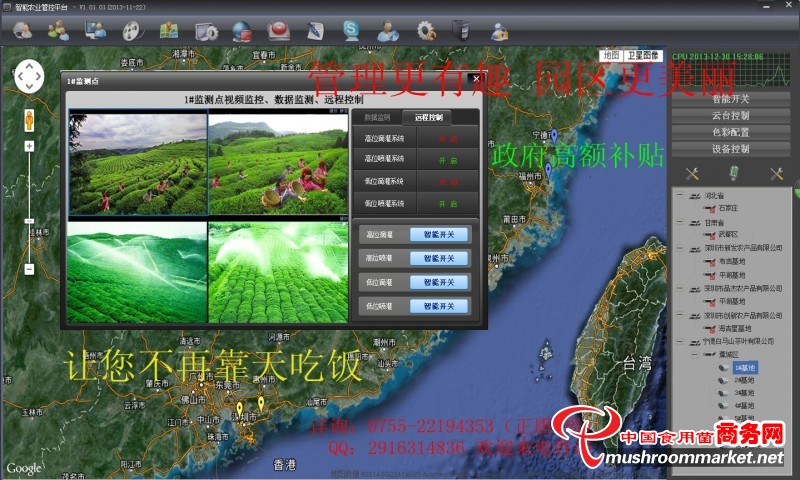This screenshot has width=800, height=480.
Task: Select 石家庄 in the device tree
Action: (x=728, y=208)
